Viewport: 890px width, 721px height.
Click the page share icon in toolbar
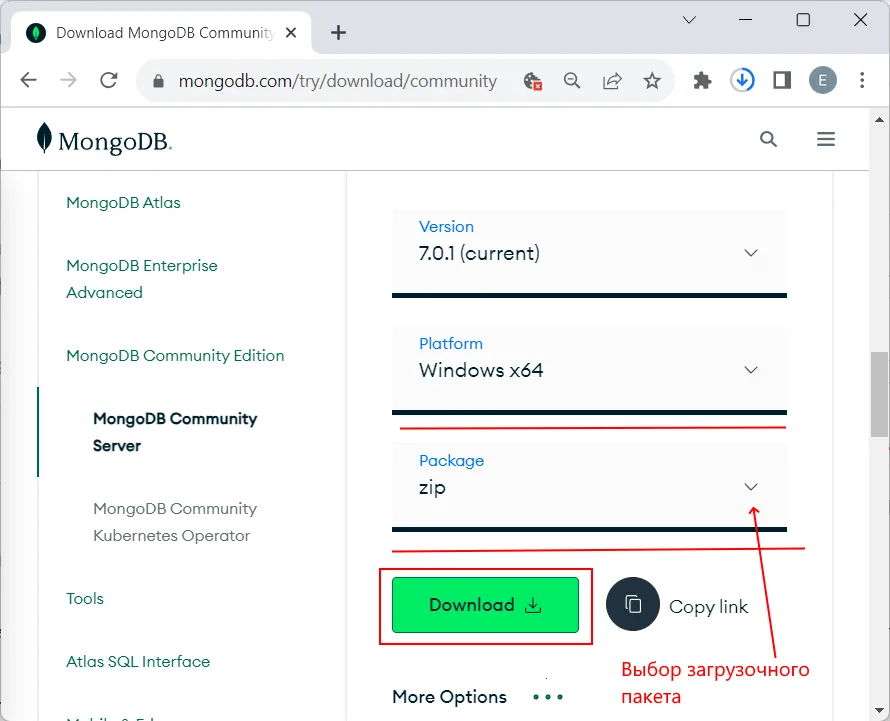click(612, 80)
